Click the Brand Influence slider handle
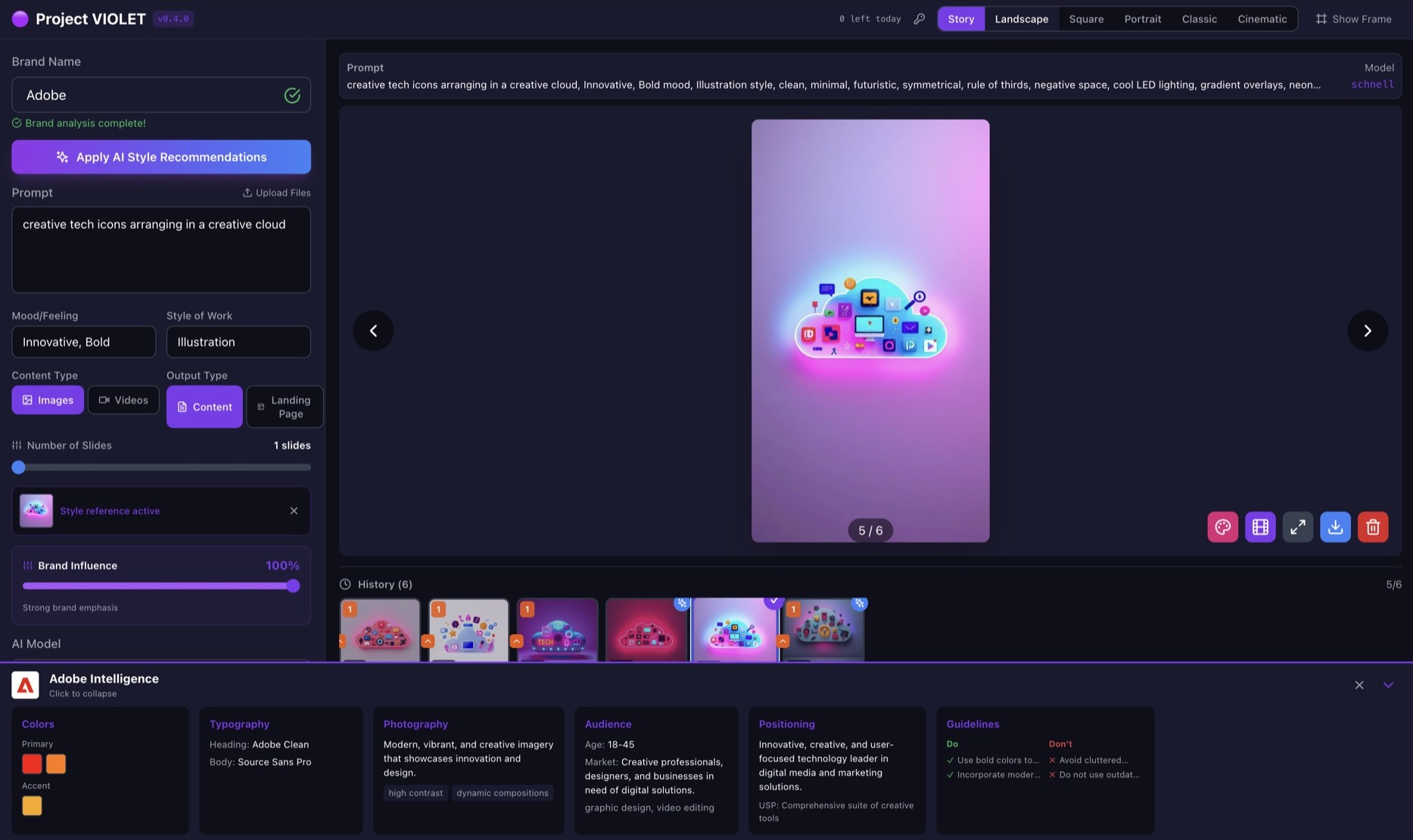Image resolution: width=1413 pixels, height=840 pixels. (294, 586)
